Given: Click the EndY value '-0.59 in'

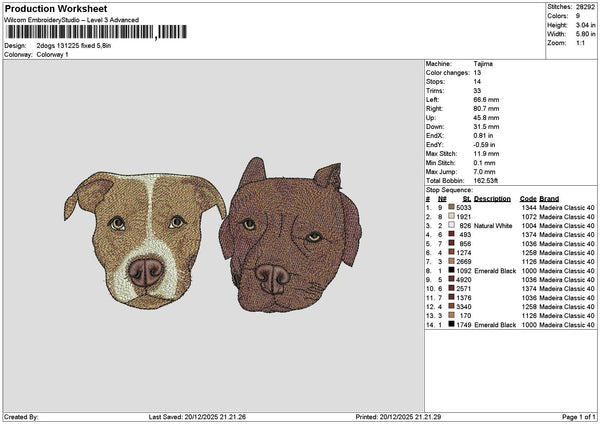Looking at the screenshot, I should 484,145.
